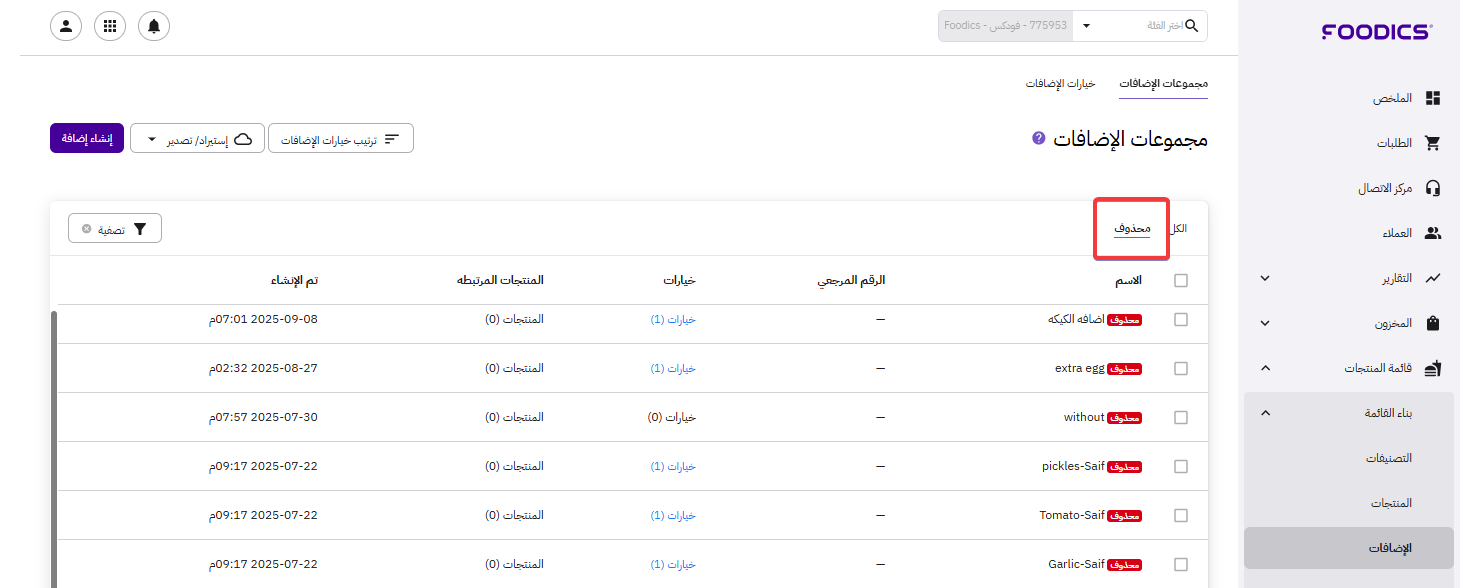This screenshot has height=588, width=1468.
Task: Open the user profile icon
Action: coord(66,26)
